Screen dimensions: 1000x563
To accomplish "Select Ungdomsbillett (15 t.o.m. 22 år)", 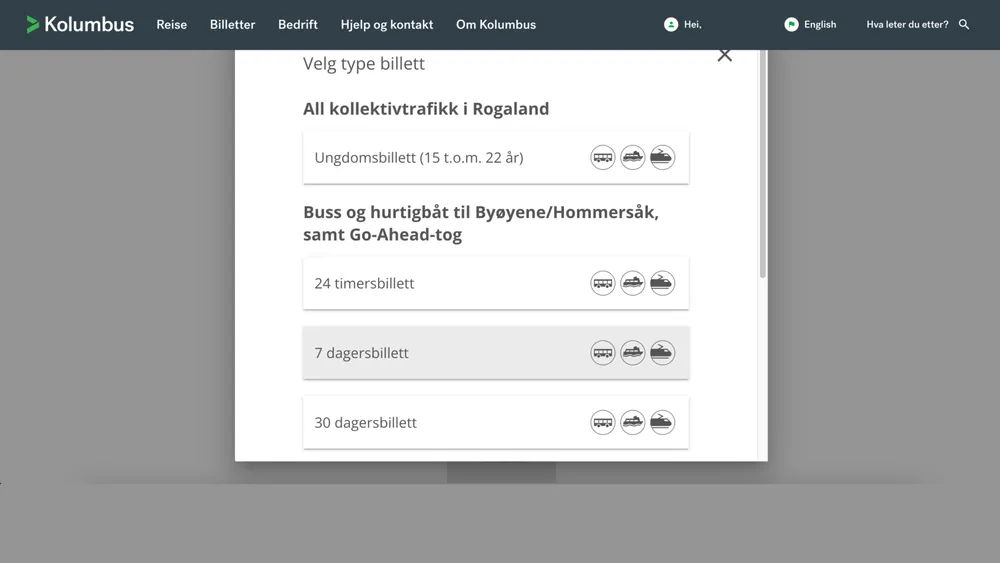I will 419,158.
